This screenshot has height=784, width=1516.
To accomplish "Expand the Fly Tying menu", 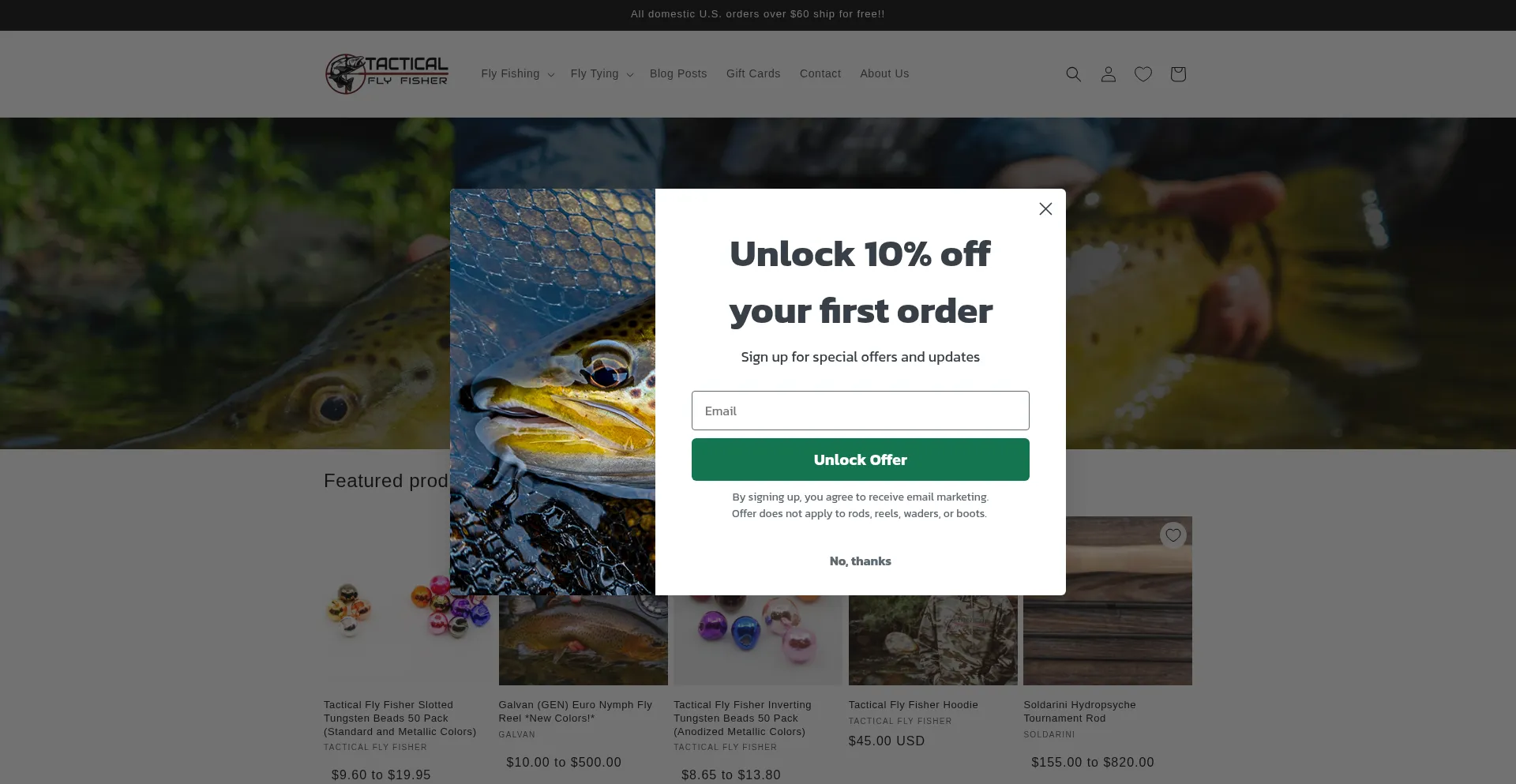I will (x=602, y=73).
